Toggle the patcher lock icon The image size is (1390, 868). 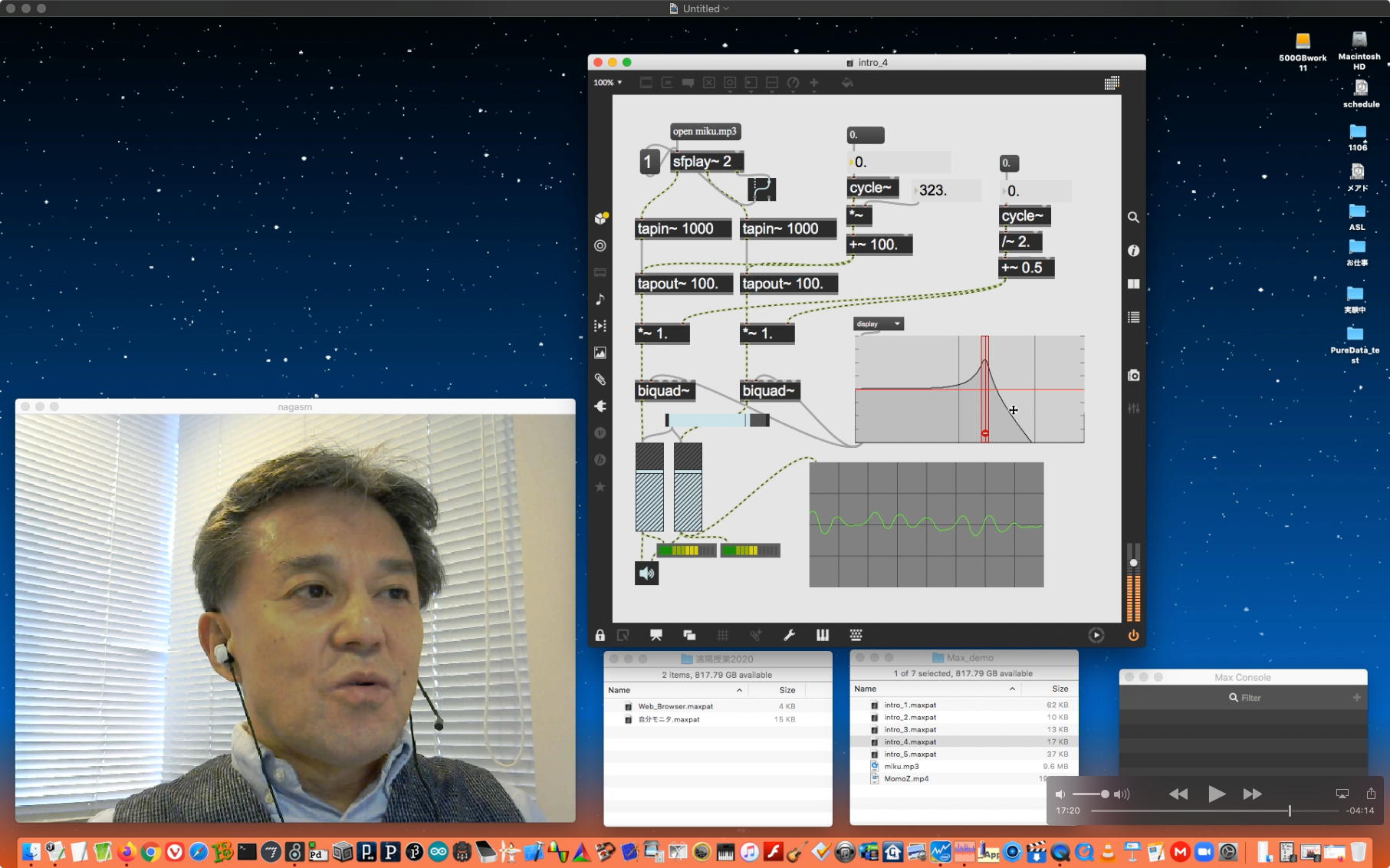pyautogui.click(x=600, y=635)
